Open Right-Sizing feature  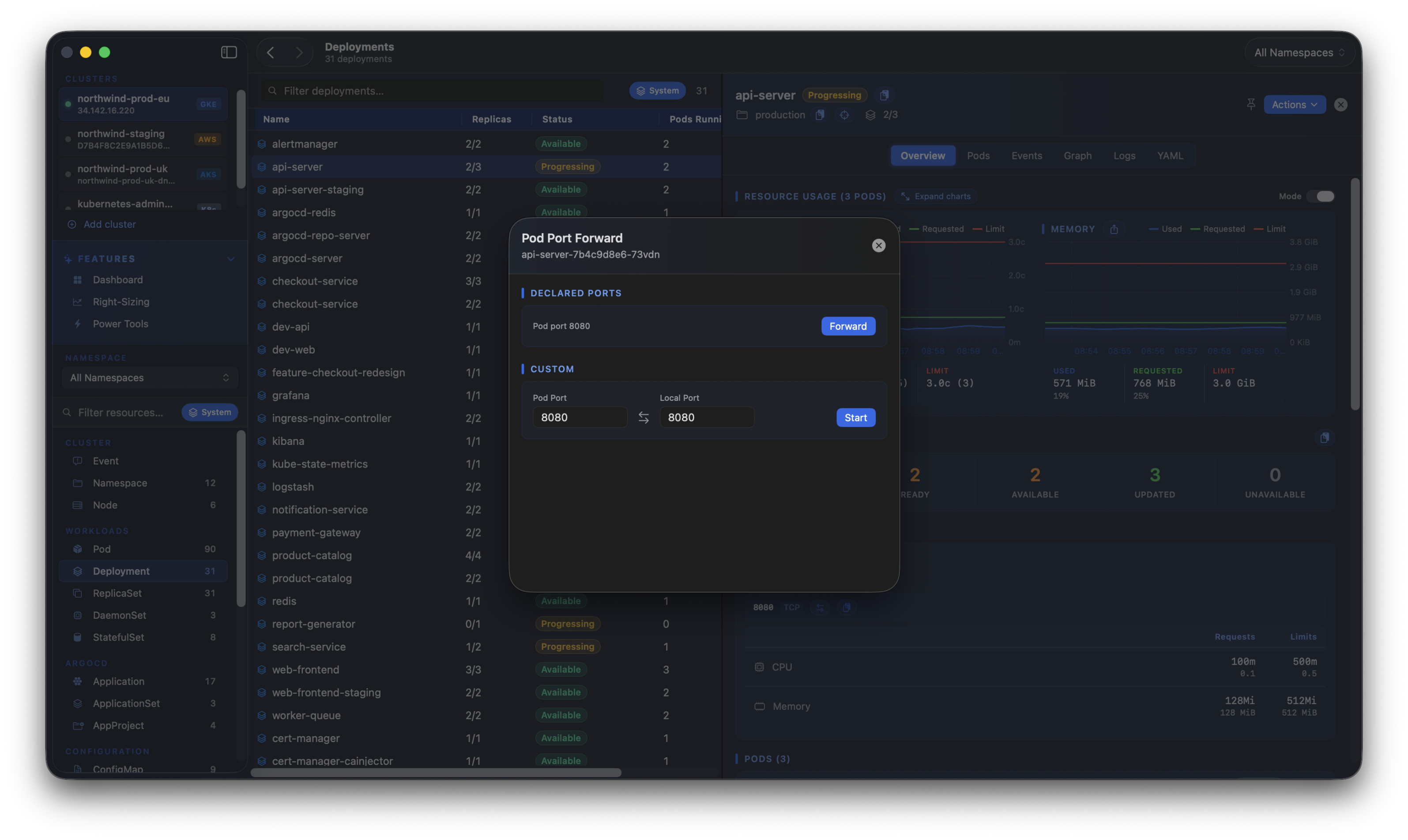[120, 301]
